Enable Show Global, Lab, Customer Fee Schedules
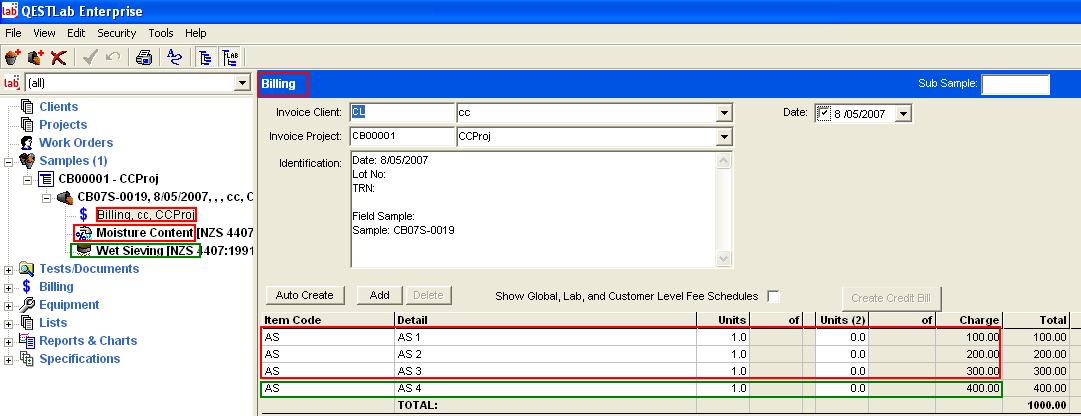 773,296
